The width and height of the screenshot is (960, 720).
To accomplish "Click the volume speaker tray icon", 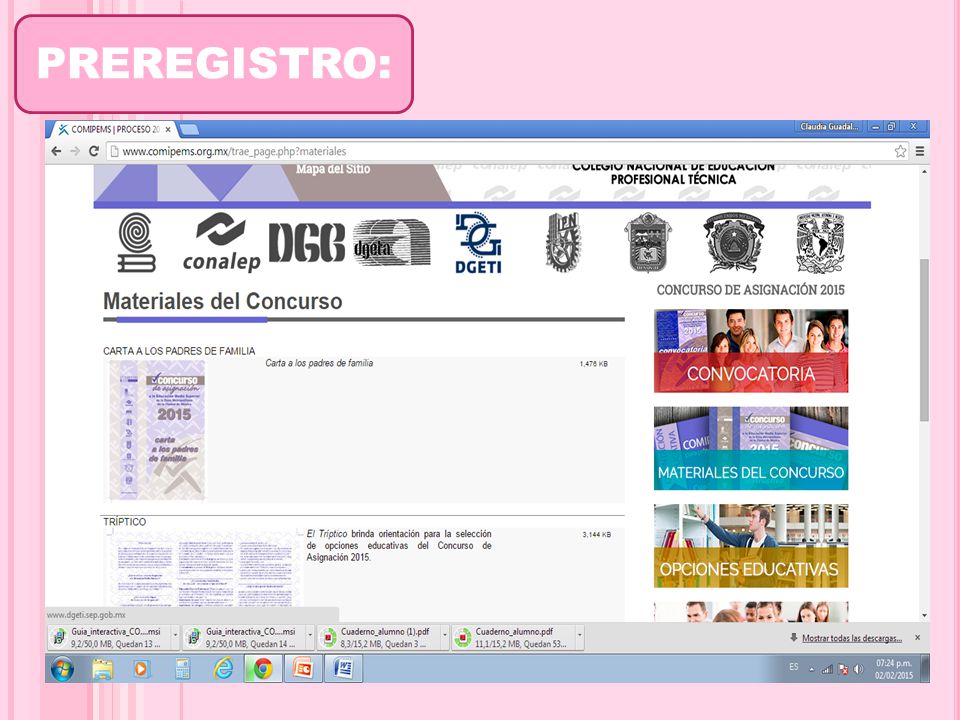I will click(x=858, y=670).
